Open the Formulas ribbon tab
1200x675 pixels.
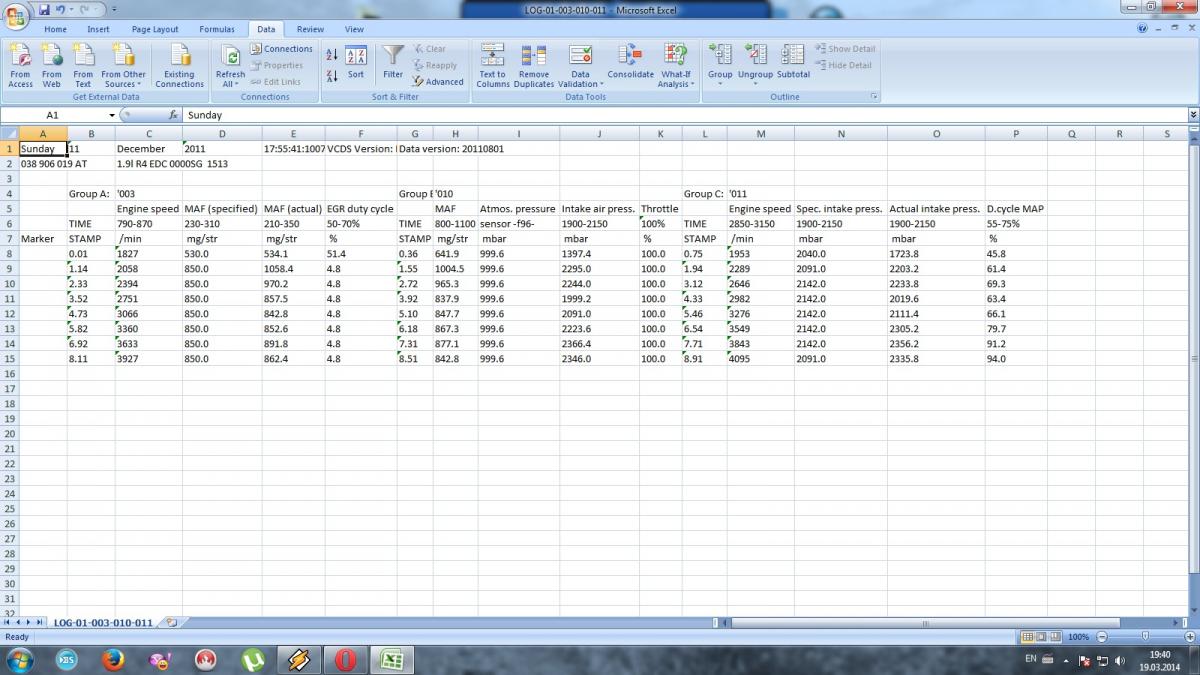[x=216, y=29]
